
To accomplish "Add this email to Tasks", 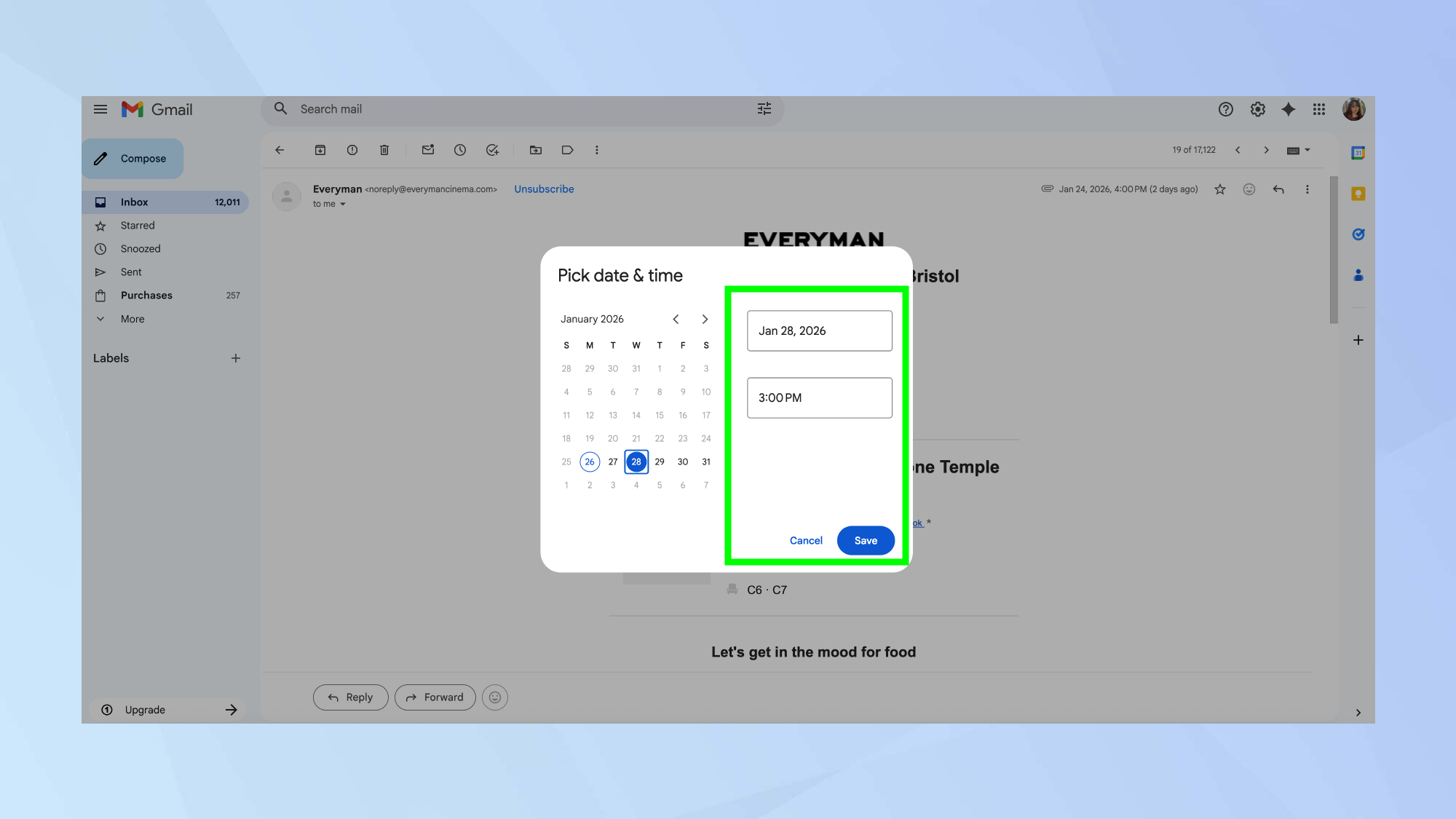I will pos(492,150).
